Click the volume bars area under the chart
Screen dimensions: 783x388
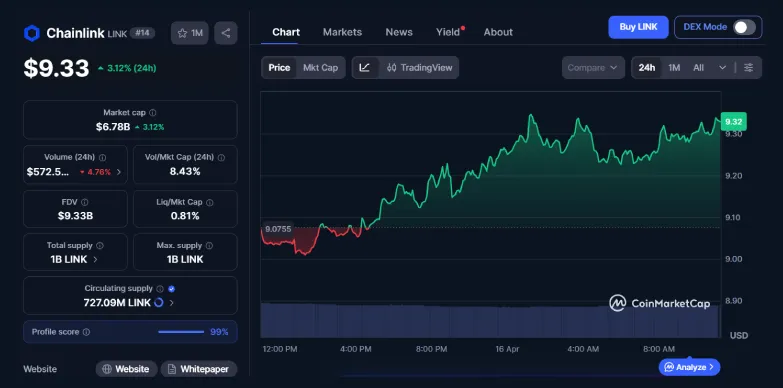[x=490, y=320]
